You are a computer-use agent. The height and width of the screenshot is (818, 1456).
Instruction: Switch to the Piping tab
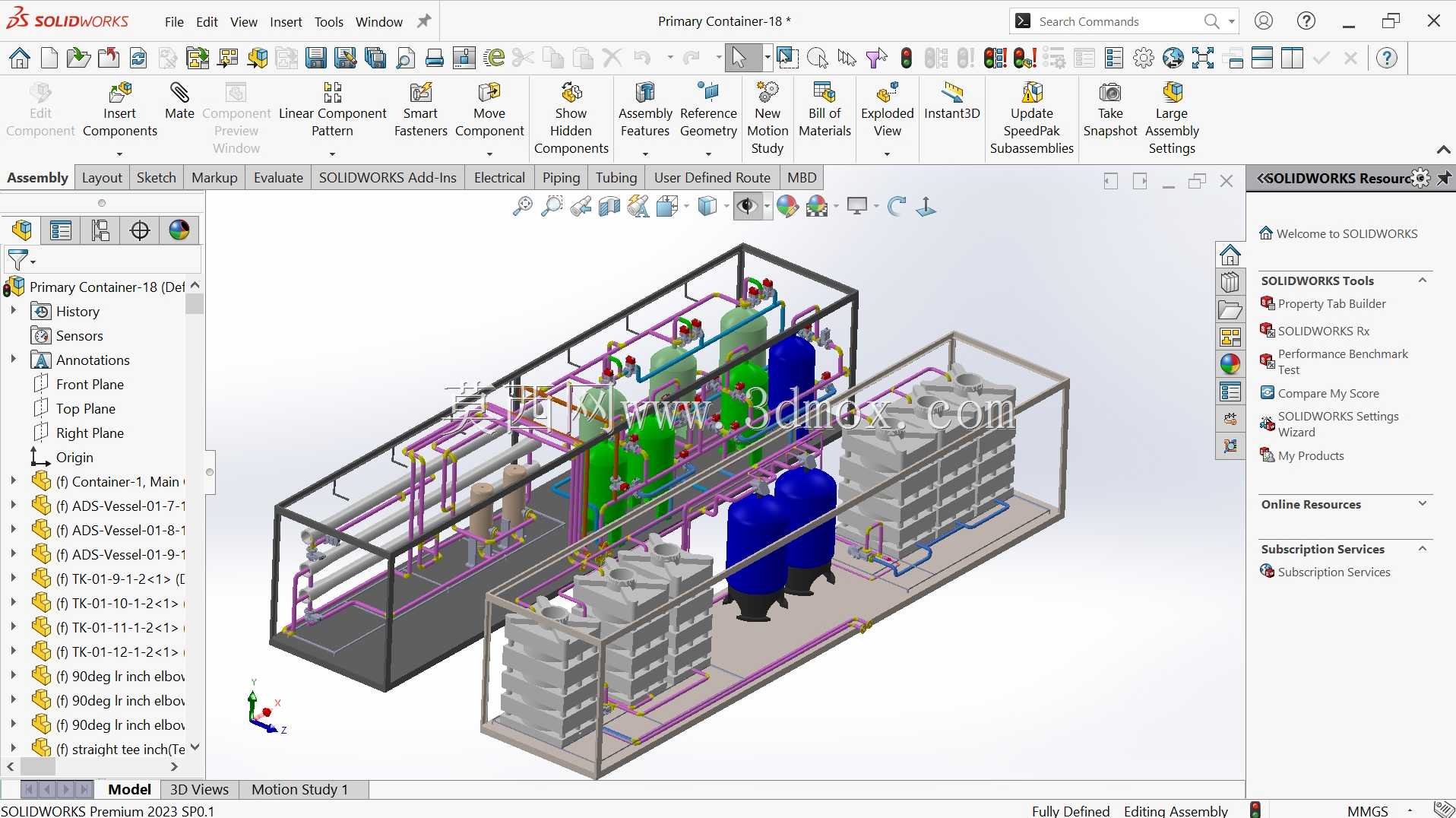coord(561,178)
